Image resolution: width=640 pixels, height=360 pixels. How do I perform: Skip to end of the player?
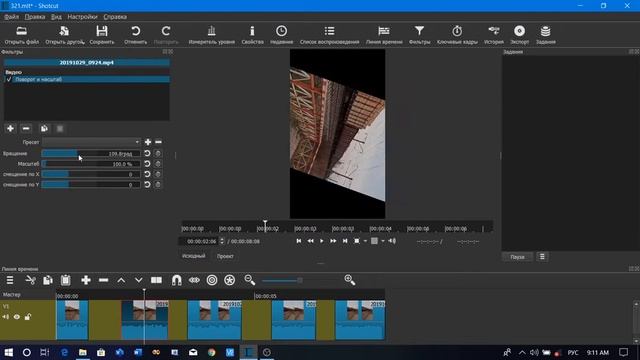point(345,241)
